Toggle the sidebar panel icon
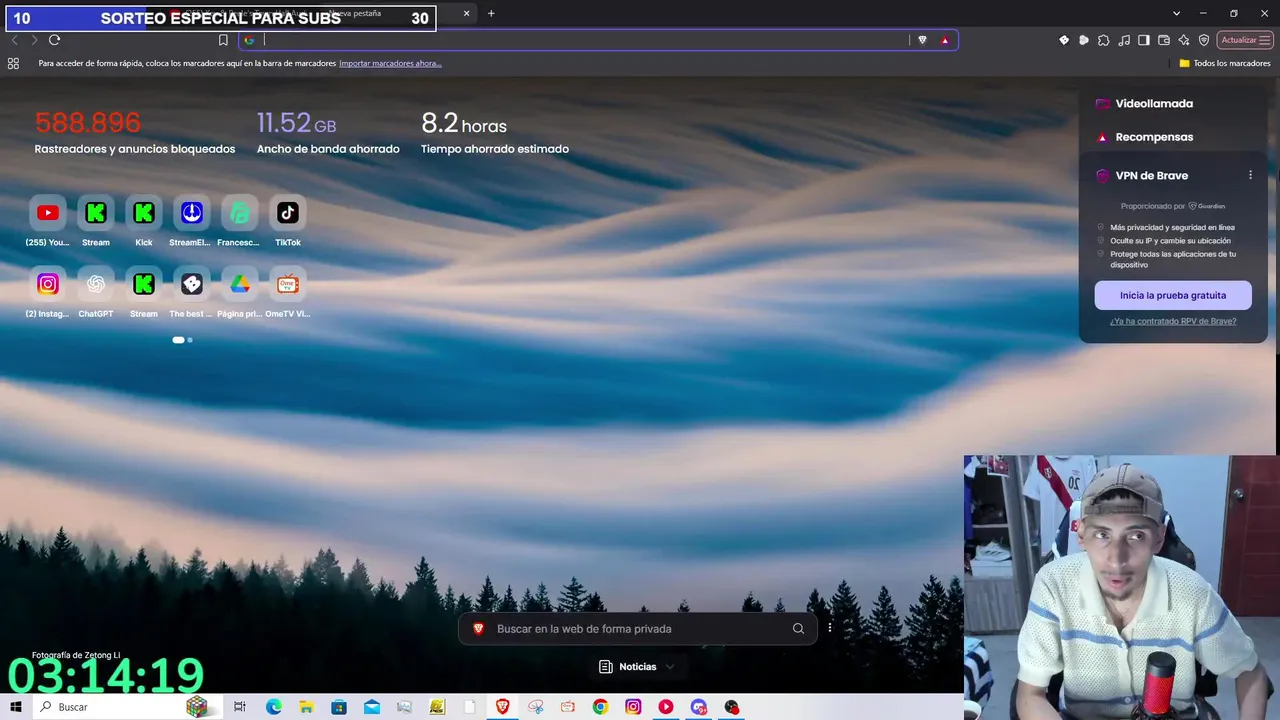This screenshot has height=720, width=1280. coord(1144,40)
